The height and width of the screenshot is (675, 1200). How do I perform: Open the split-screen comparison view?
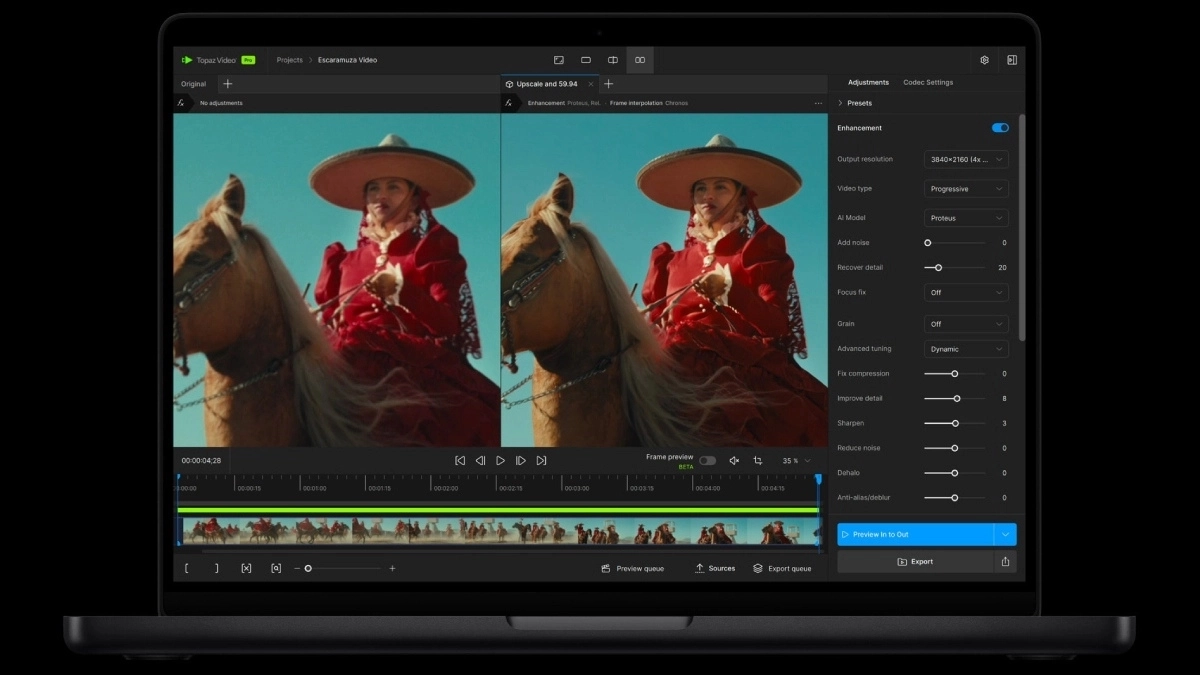(x=613, y=60)
